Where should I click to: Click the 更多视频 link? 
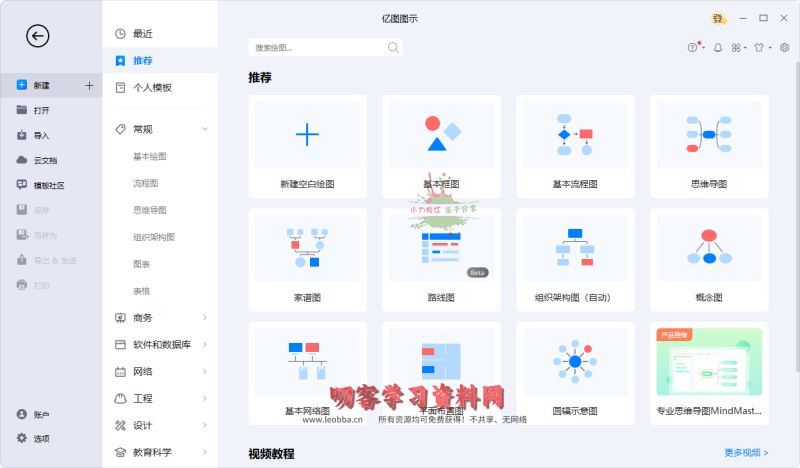coord(746,453)
